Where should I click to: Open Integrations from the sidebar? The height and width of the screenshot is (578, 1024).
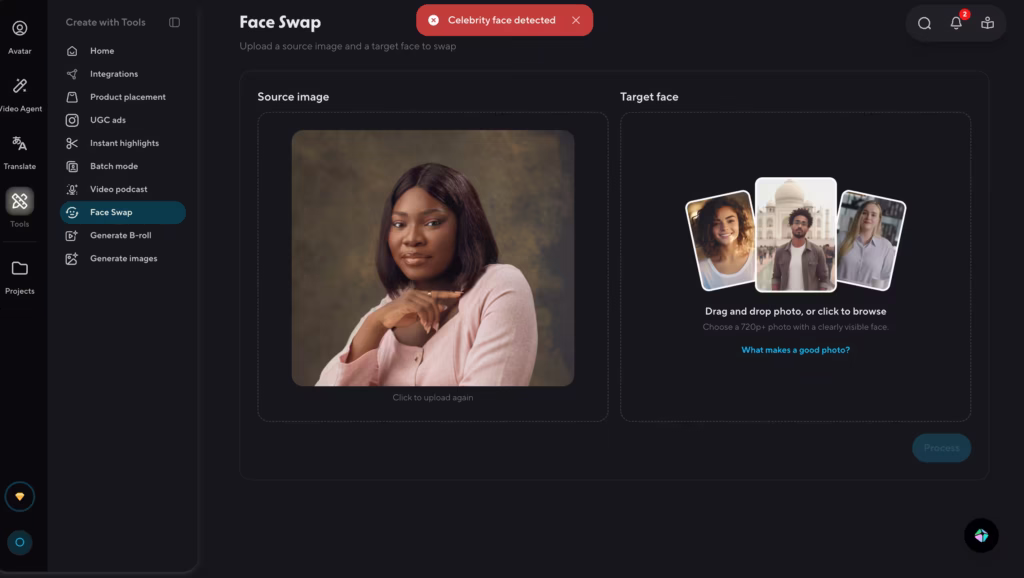point(114,74)
